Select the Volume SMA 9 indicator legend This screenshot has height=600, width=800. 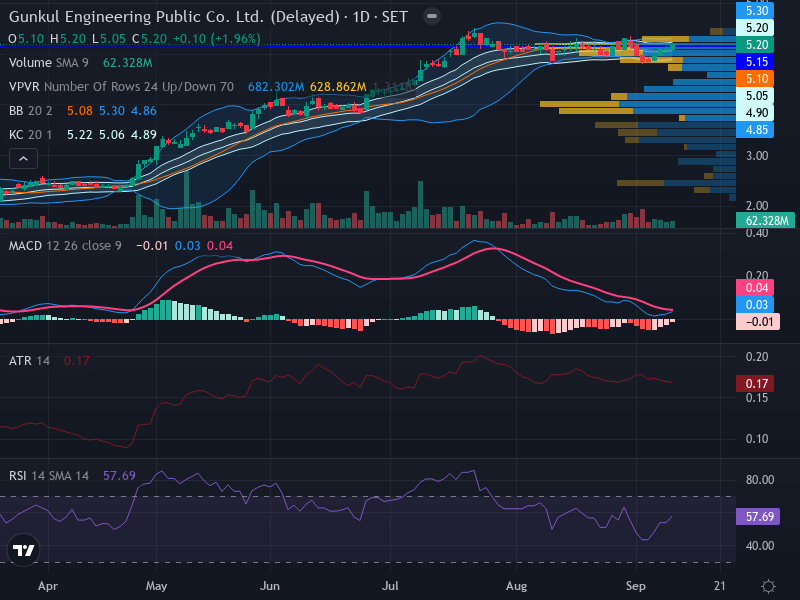[x=81, y=63]
